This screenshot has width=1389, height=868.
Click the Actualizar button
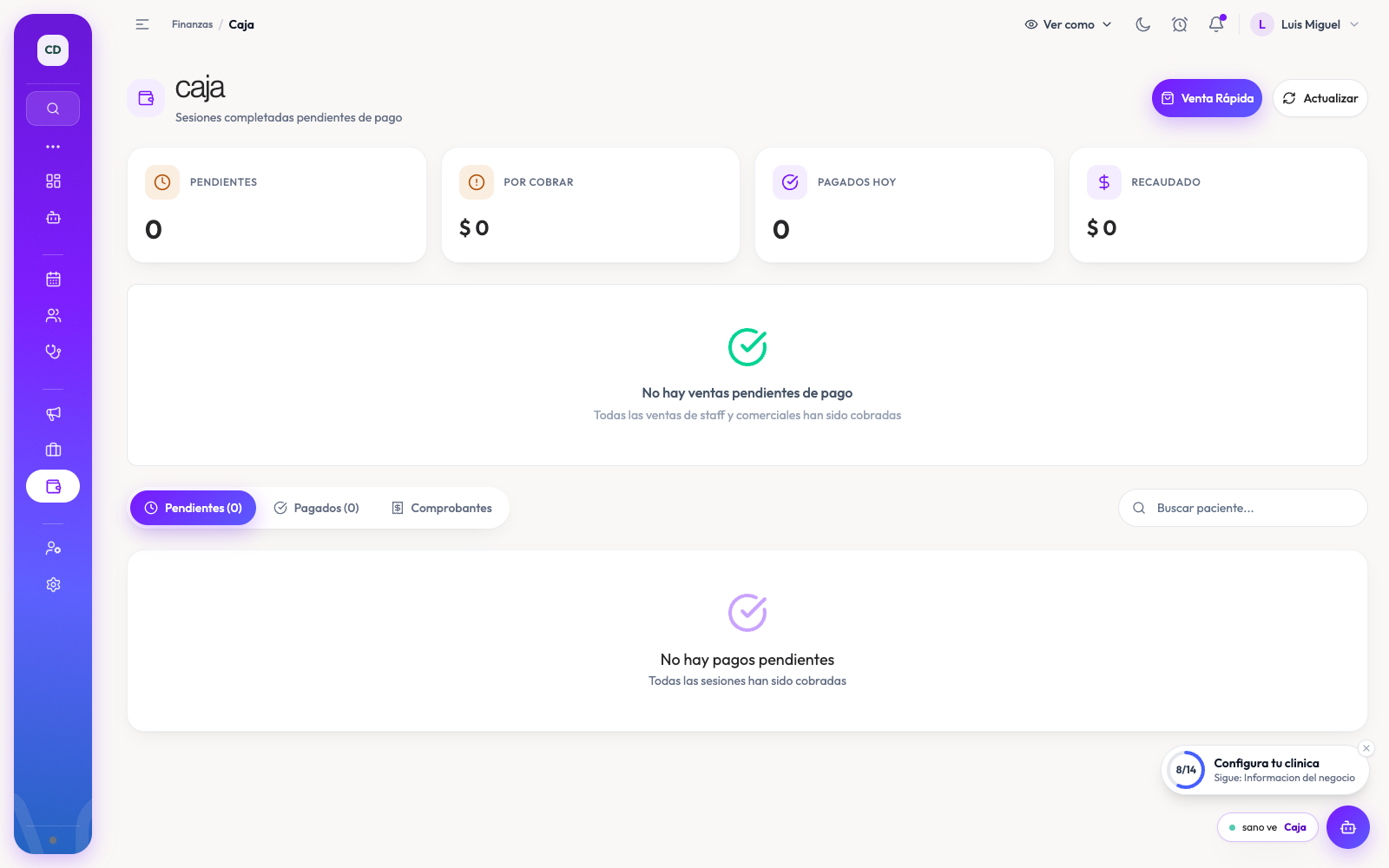click(1320, 98)
